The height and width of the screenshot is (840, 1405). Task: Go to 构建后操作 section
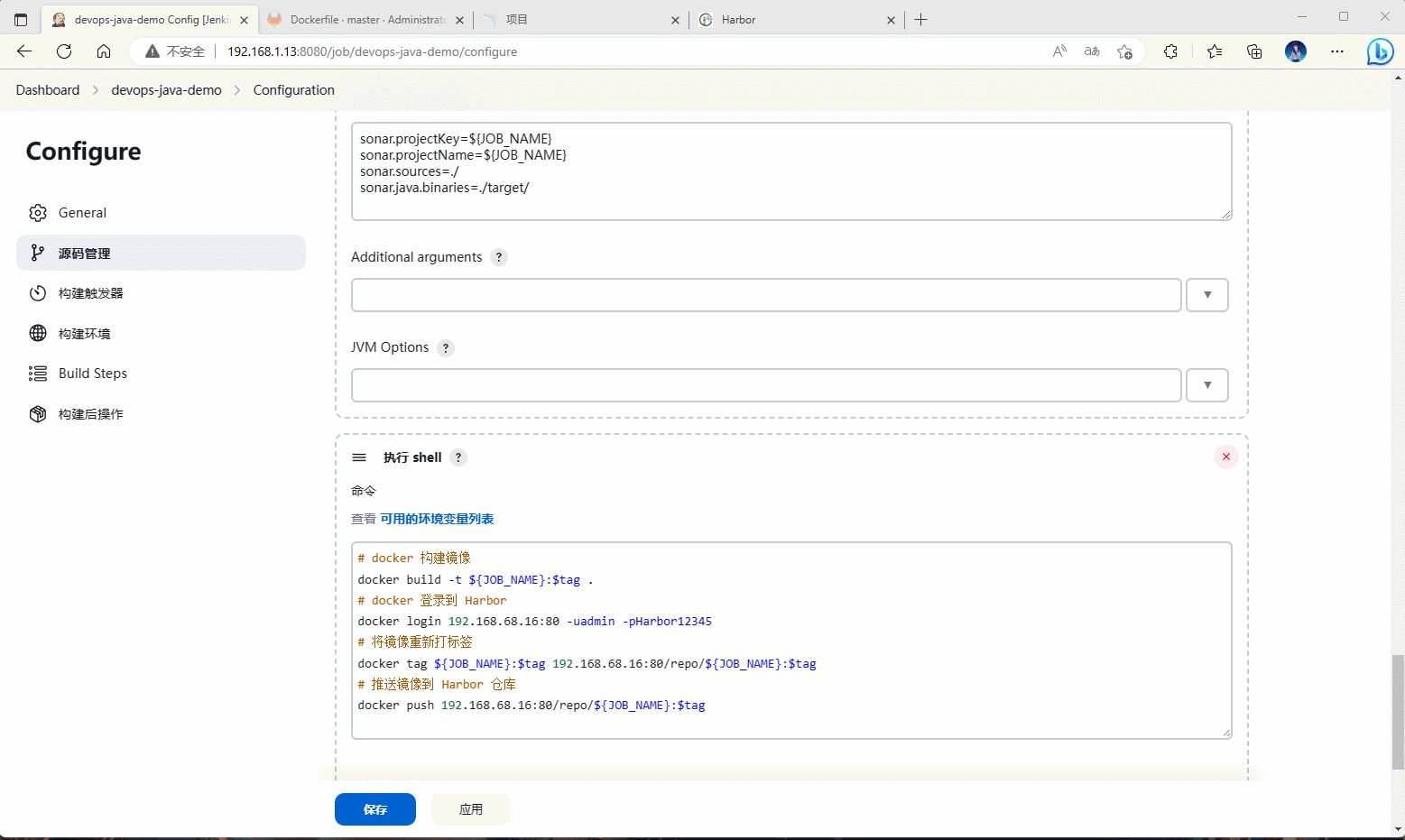[161, 414]
